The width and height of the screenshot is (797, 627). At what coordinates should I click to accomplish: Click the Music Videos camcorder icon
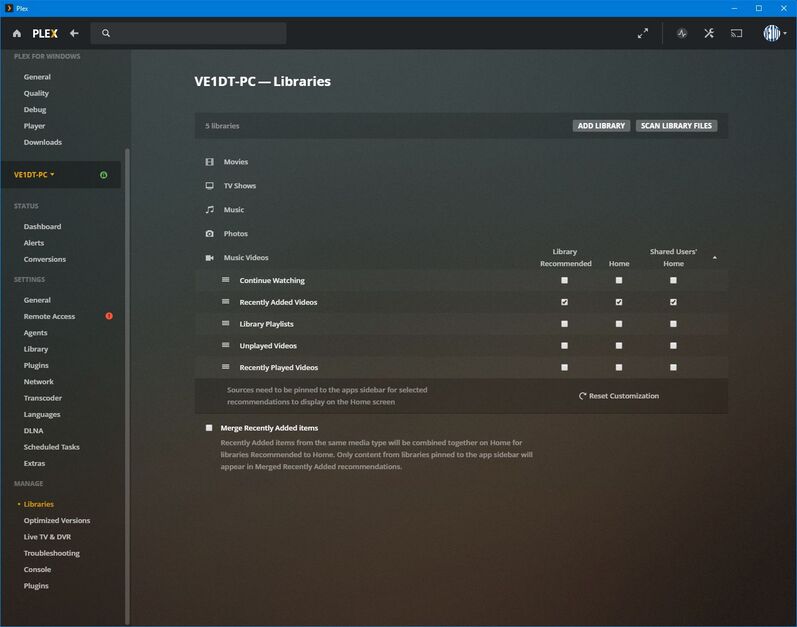tap(209, 258)
